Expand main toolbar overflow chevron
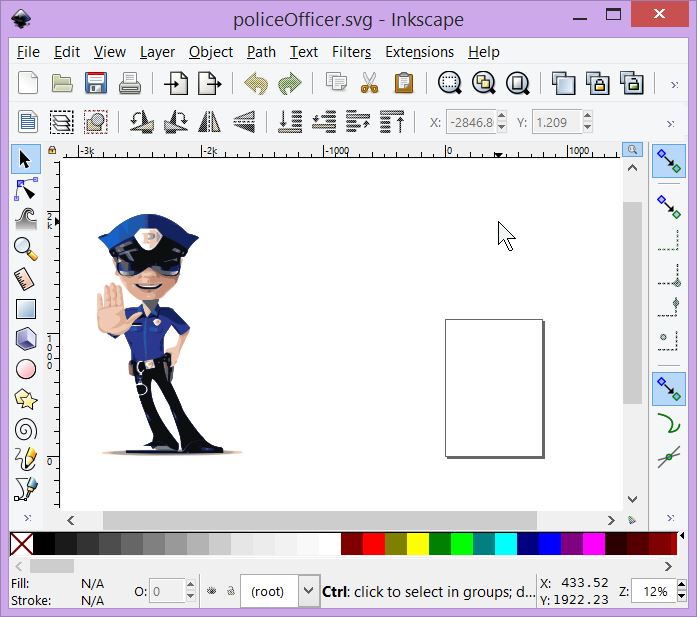Viewport: 697px width, 617px height. click(674, 84)
